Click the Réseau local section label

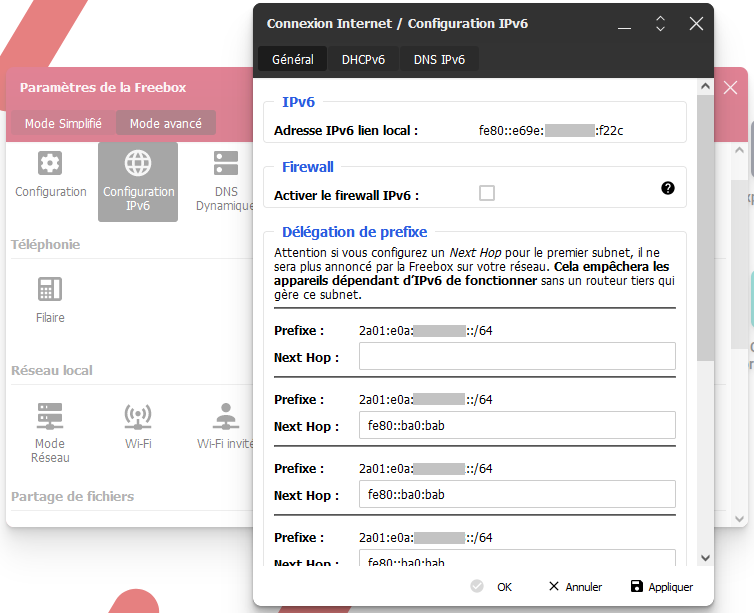coord(52,370)
